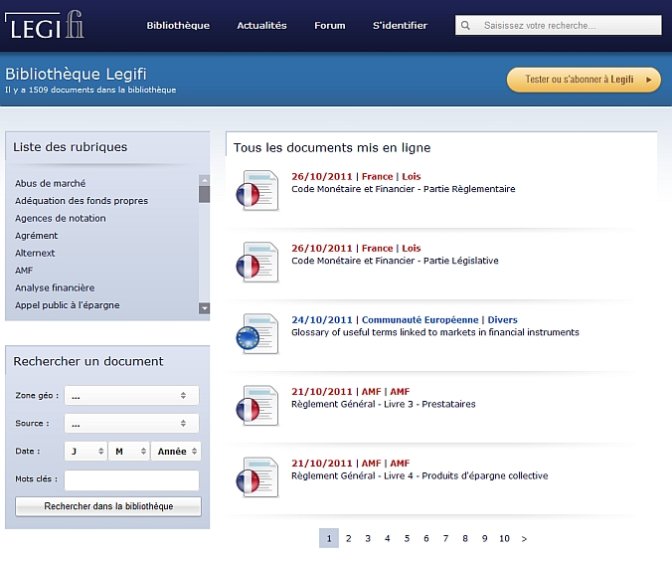This screenshot has height=561, width=672.
Task: Open the month M dropdown
Action: [129, 451]
